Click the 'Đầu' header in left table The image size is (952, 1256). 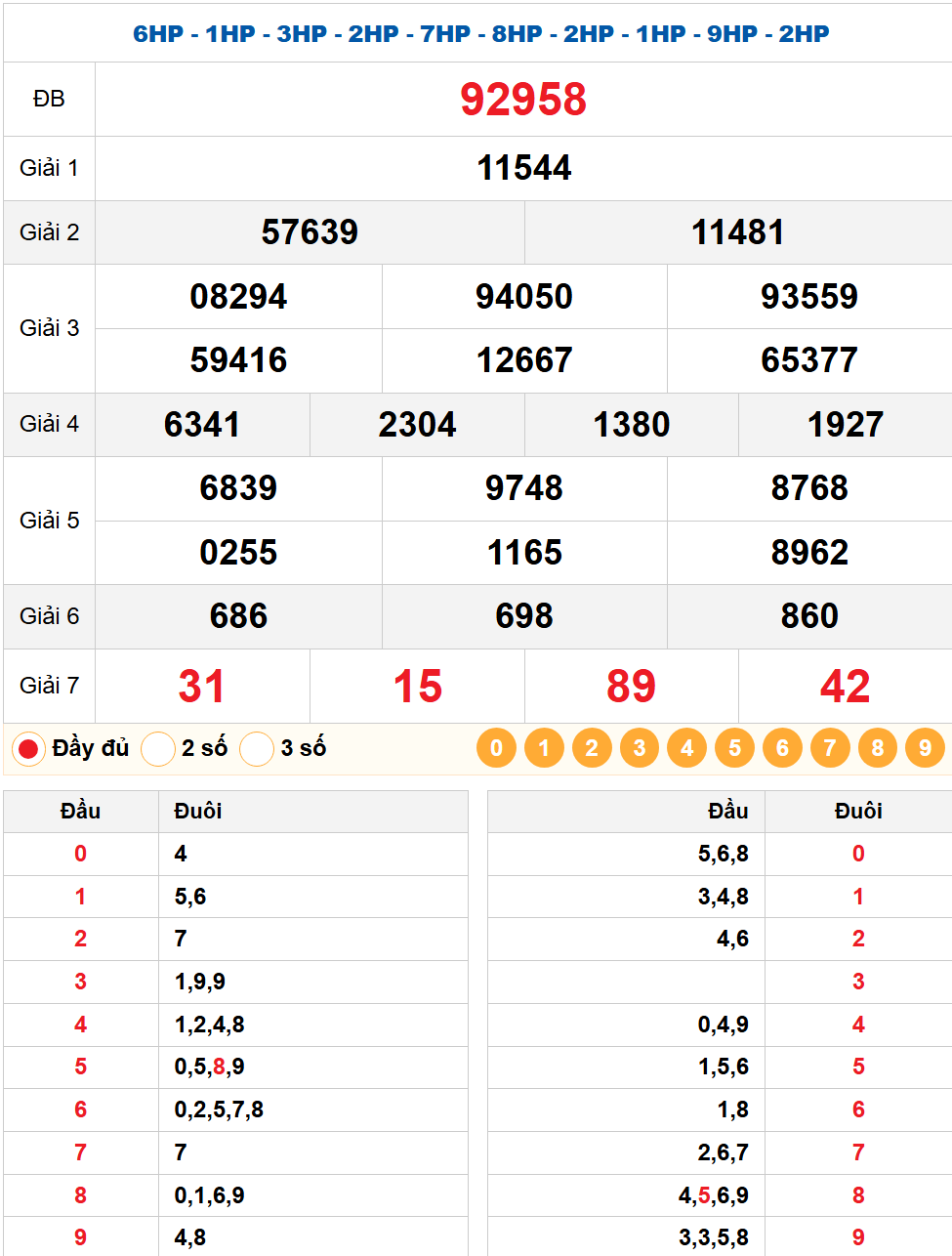[x=80, y=812]
